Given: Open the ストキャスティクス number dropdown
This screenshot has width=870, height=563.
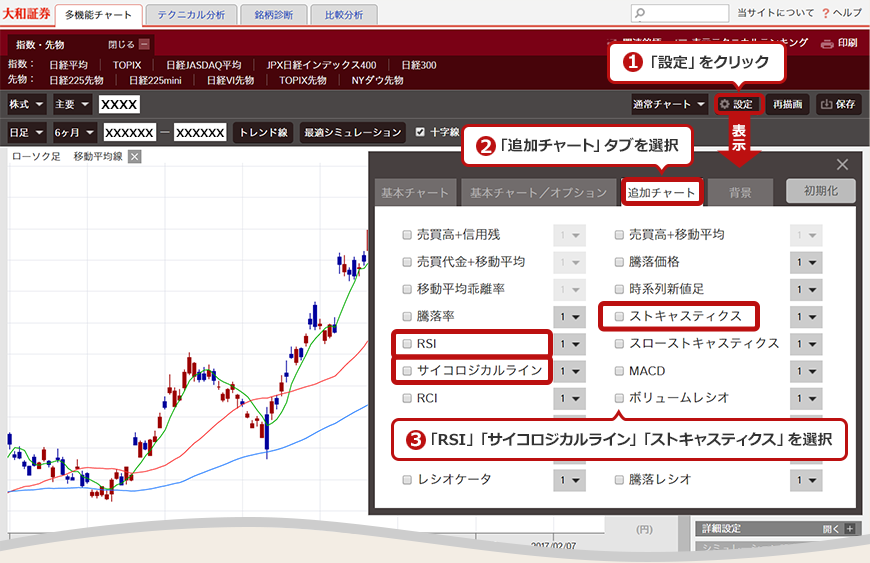Looking at the screenshot, I should 806,317.
